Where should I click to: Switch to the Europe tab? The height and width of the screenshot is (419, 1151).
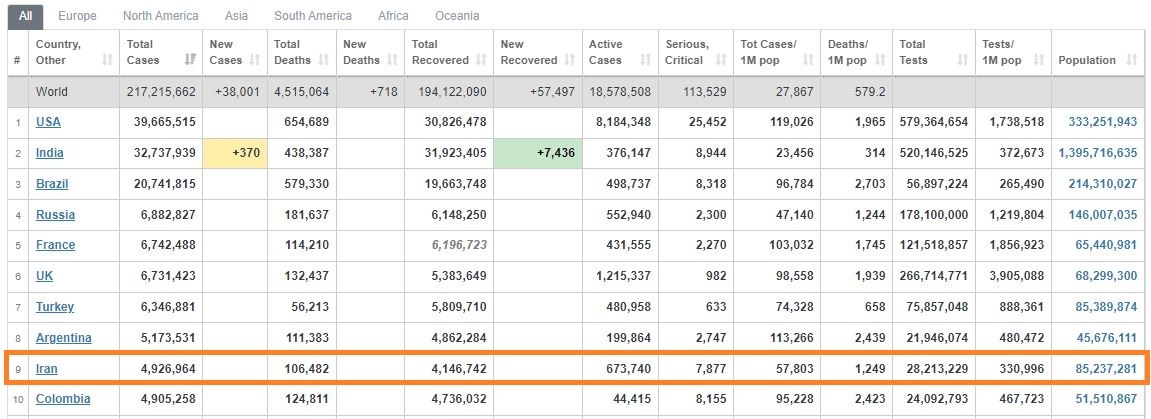77,15
